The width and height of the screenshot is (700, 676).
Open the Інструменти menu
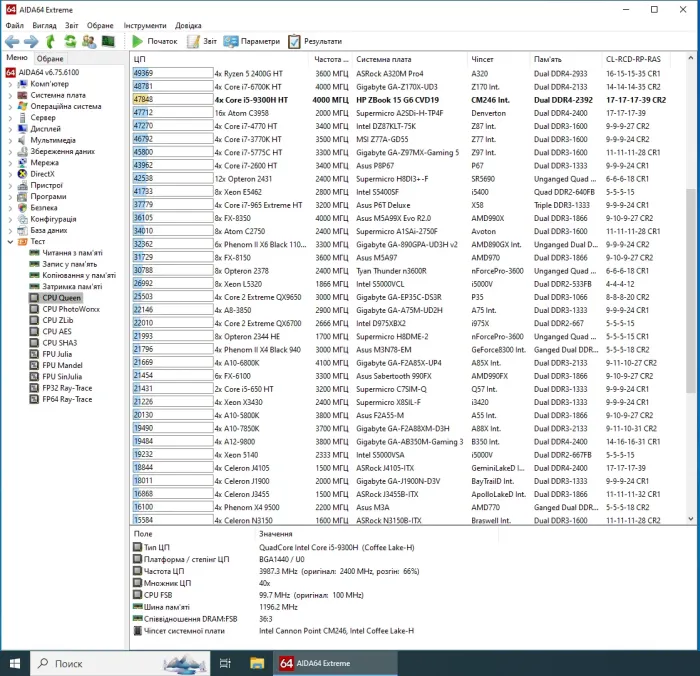point(145,25)
